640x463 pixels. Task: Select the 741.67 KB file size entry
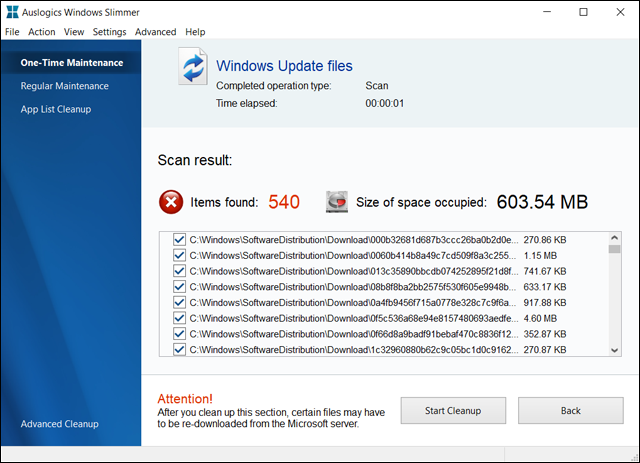545,271
